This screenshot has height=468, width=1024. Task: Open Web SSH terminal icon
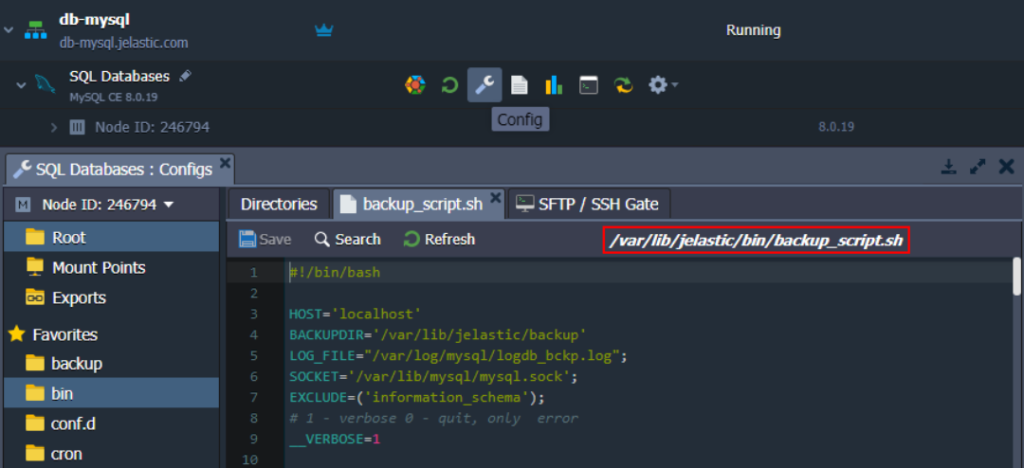tap(589, 85)
